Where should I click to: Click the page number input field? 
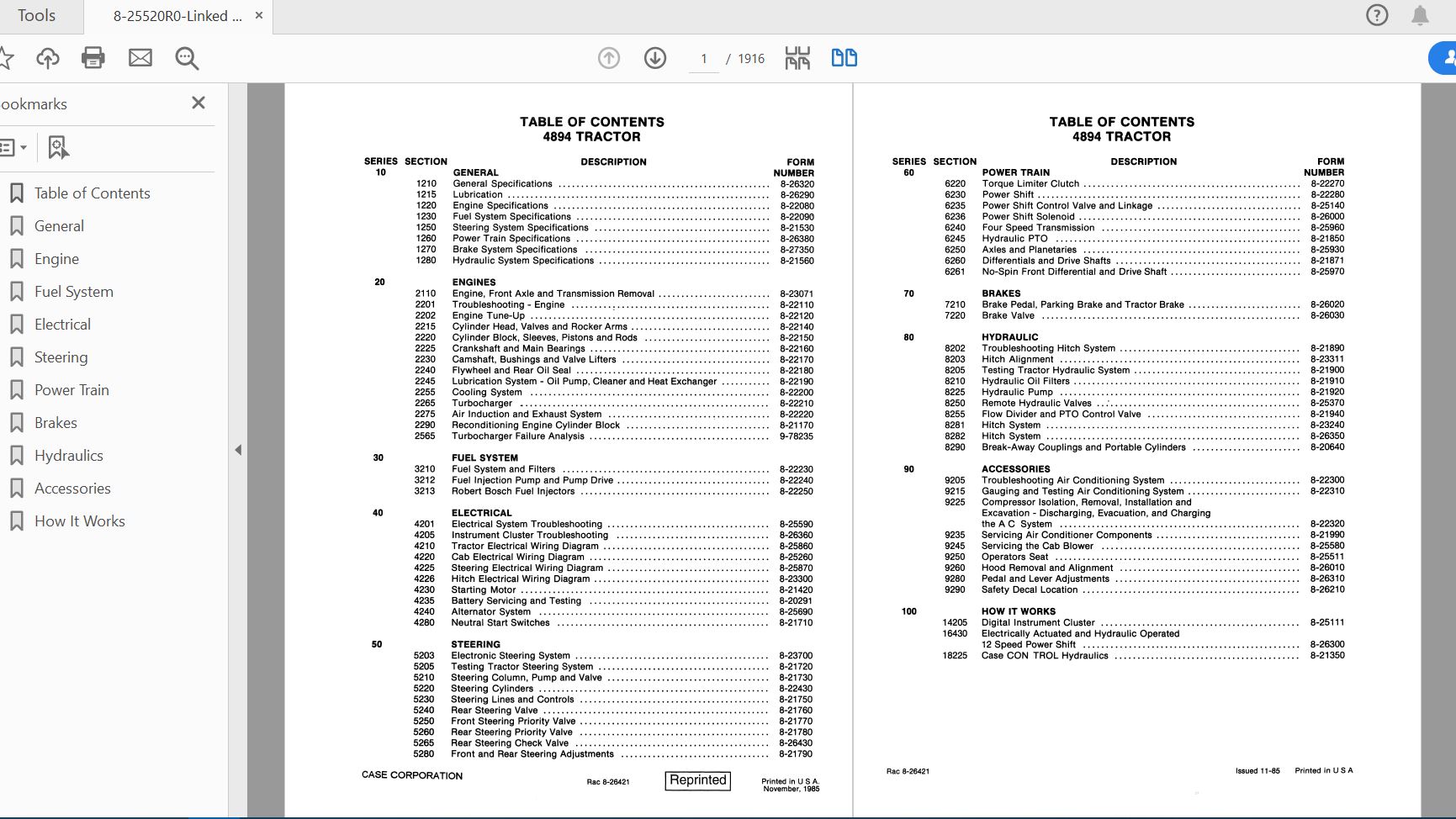[704, 59]
